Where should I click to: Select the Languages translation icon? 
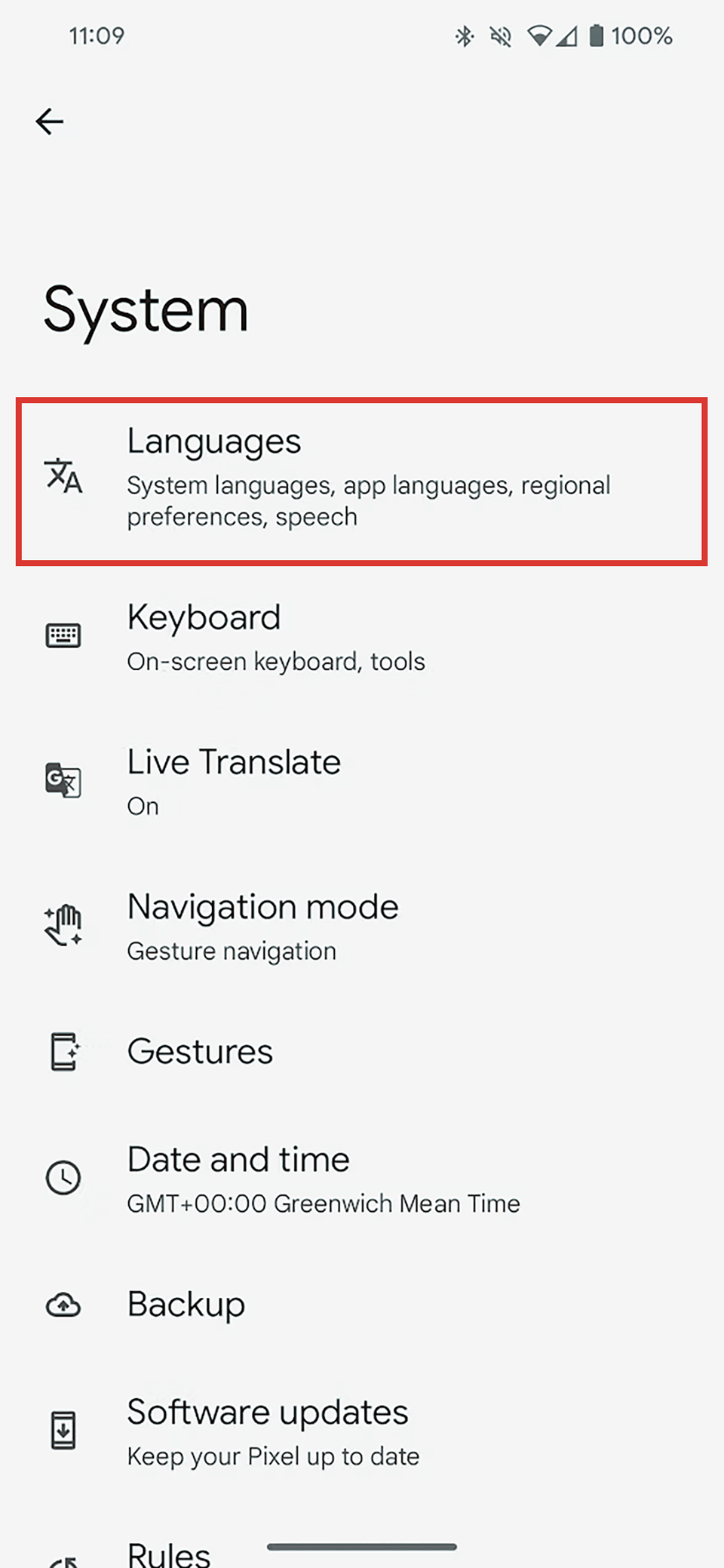pyautogui.click(x=63, y=477)
